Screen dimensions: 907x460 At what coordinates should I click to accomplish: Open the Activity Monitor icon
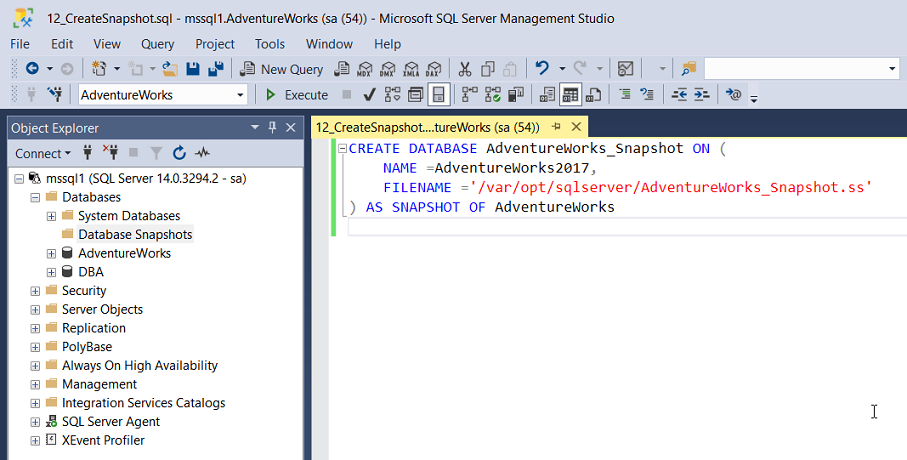[x=625, y=69]
